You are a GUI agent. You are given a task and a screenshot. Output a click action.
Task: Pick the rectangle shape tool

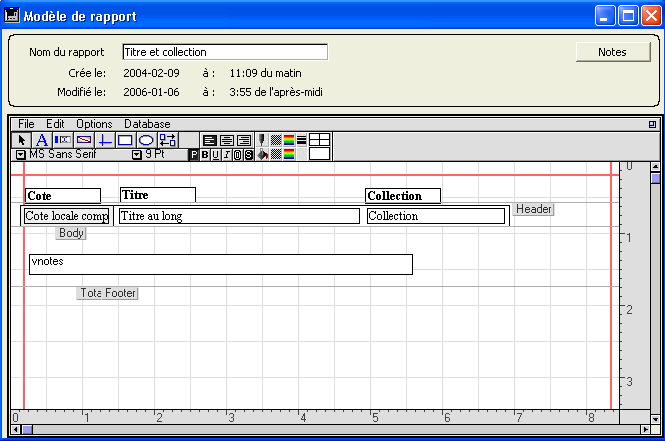click(x=125, y=140)
